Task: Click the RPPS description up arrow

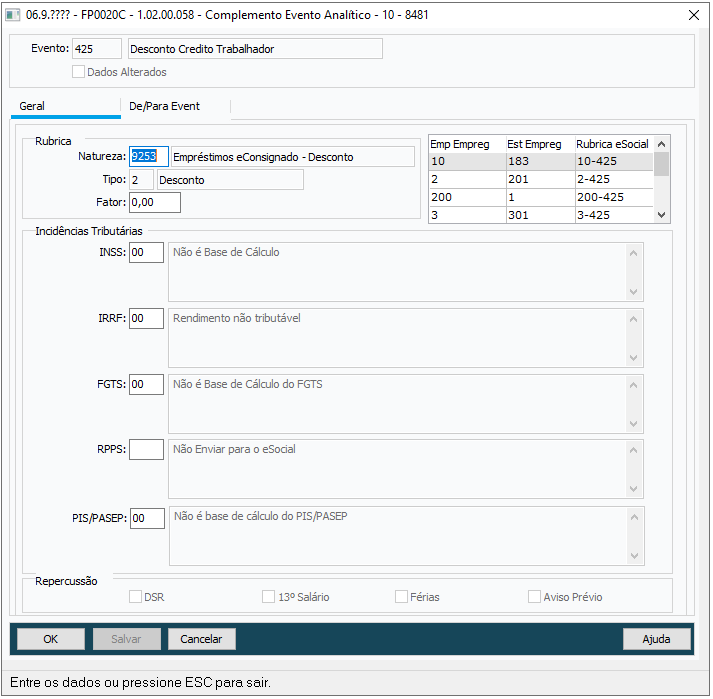Action: pyautogui.click(x=633, y=450)
